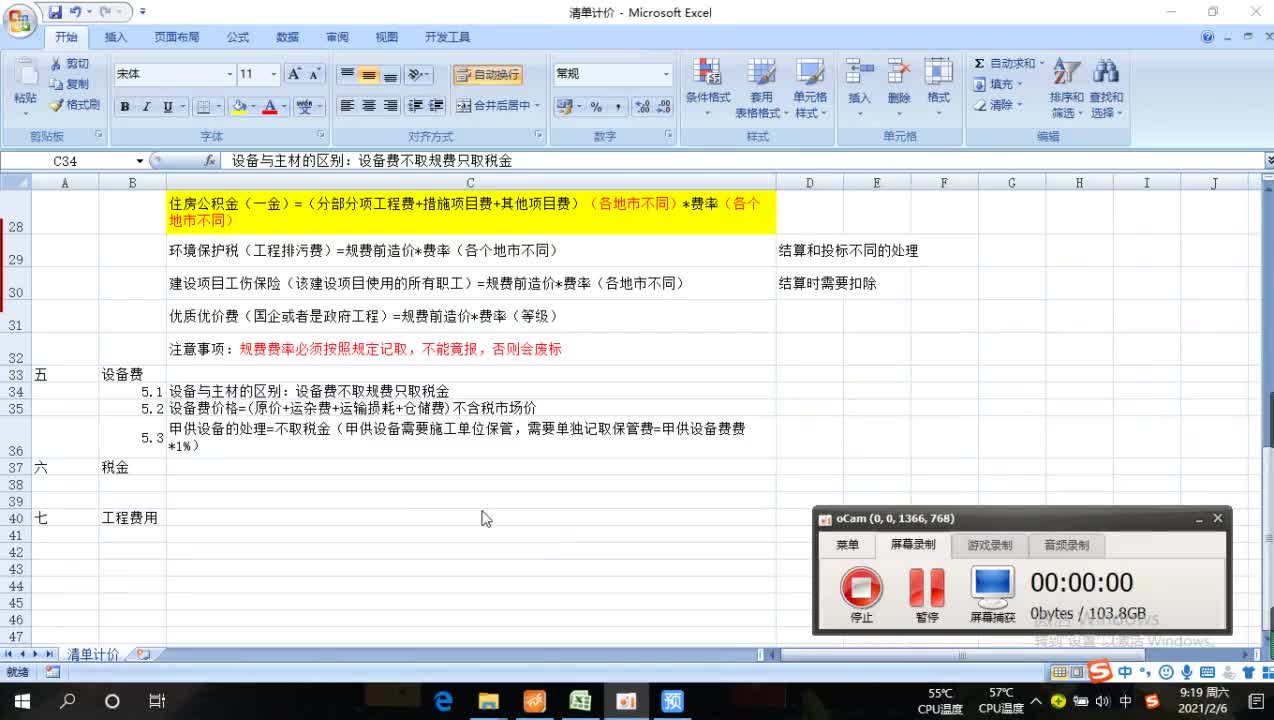Image resolution: width=1274 pixels, height=720 pixels.
Task: Toggle bottom vertical alignment
Action: pos(391,75)
